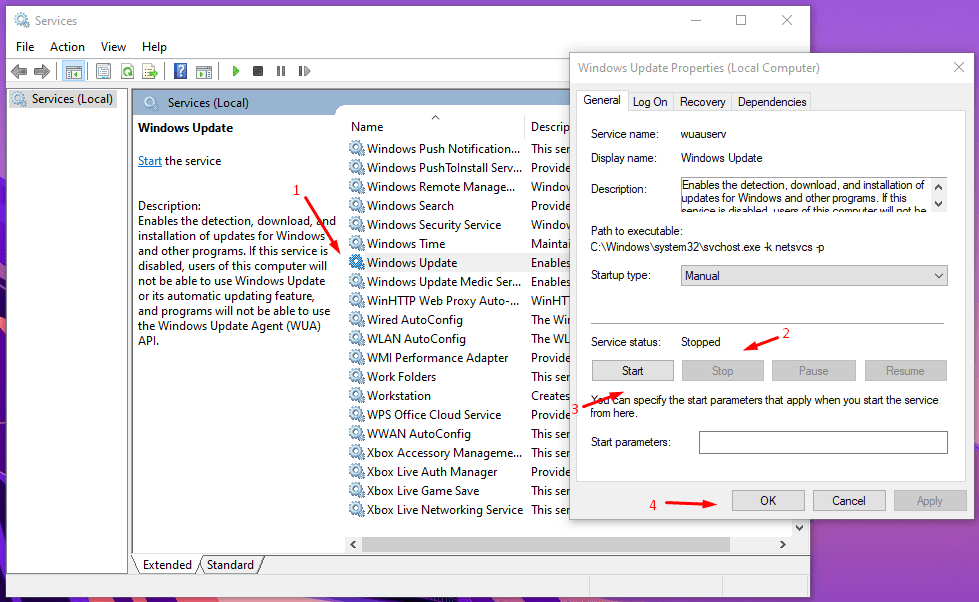Click the Stop Service square toolbar icon
Screen dimensions: 979x602
[x=258, y=71]
